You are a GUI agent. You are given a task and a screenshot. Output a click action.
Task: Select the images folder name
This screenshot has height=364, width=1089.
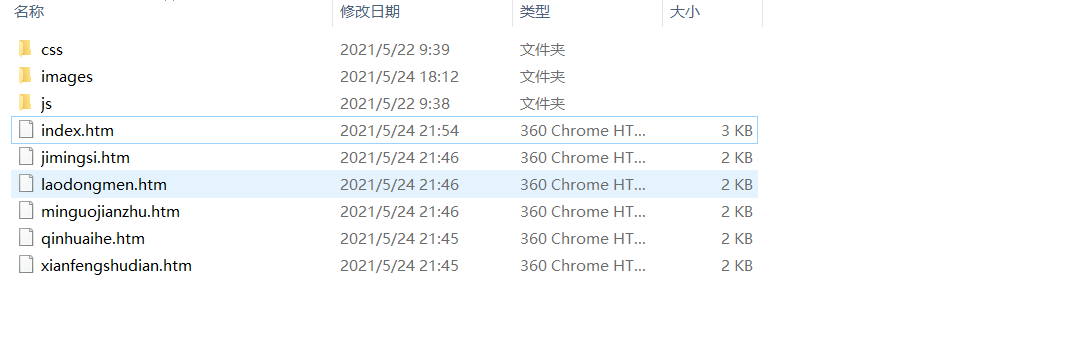[x=67, y=77]
